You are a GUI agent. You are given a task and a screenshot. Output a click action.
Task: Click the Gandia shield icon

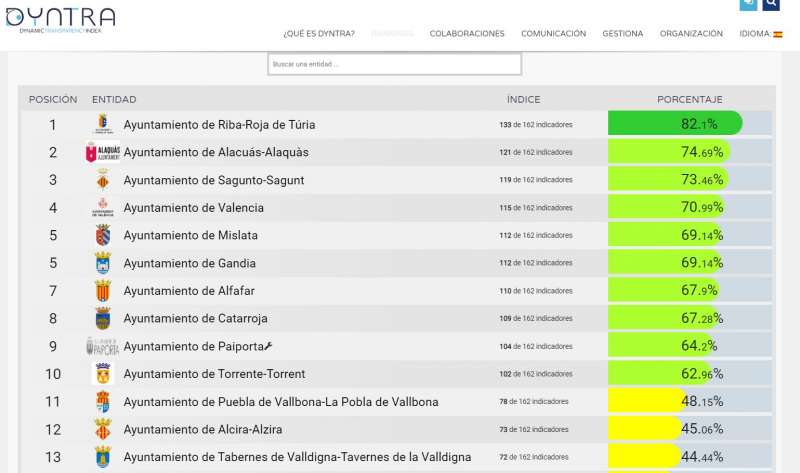pyautogui.click(x=103, y=263)
